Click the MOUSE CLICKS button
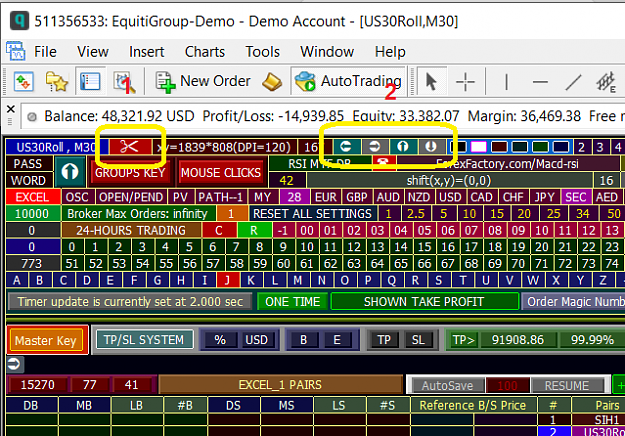 click(221, 173)
